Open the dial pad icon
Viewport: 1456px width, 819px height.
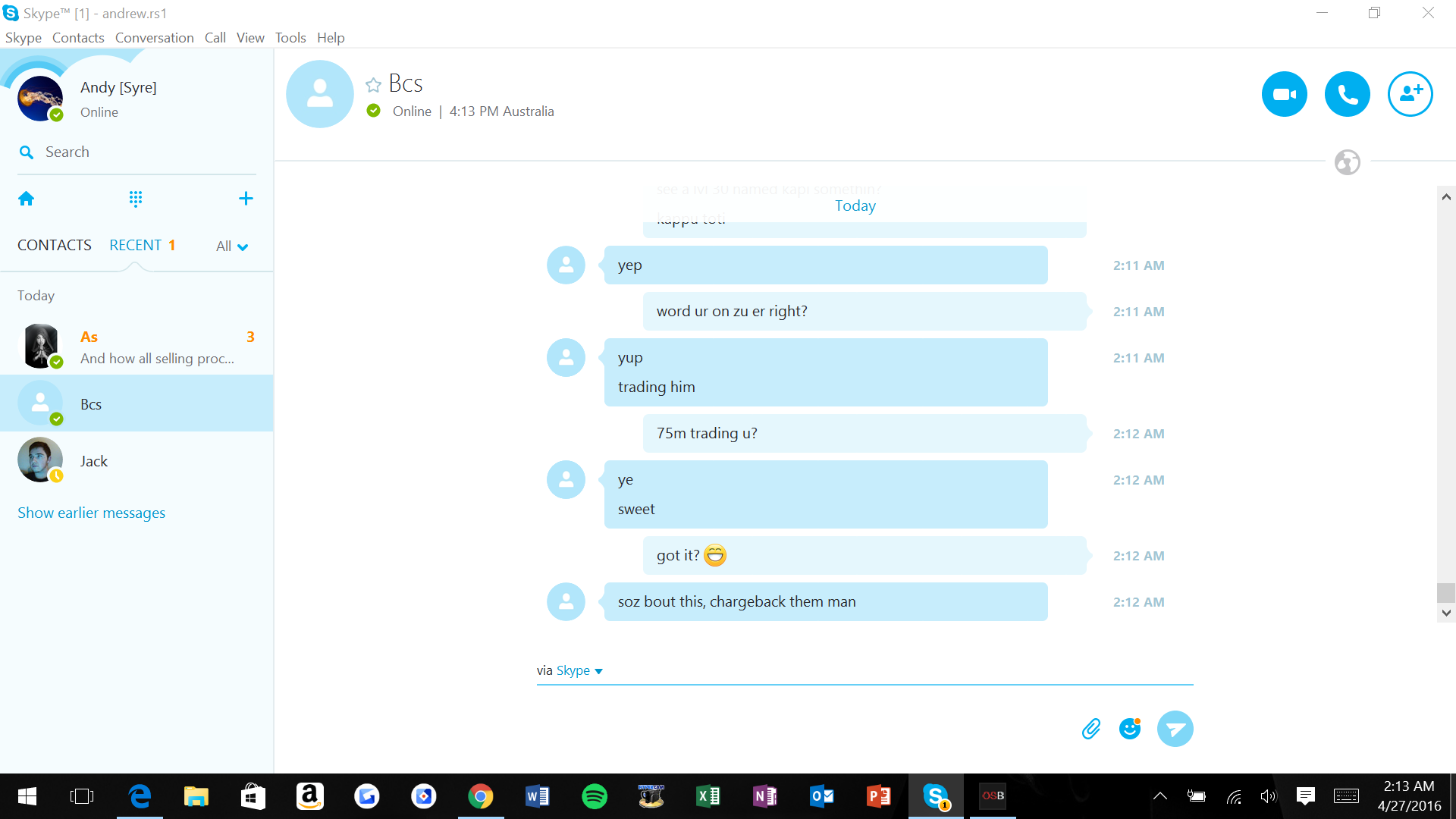pyautogui.click(x=136, y=199)
